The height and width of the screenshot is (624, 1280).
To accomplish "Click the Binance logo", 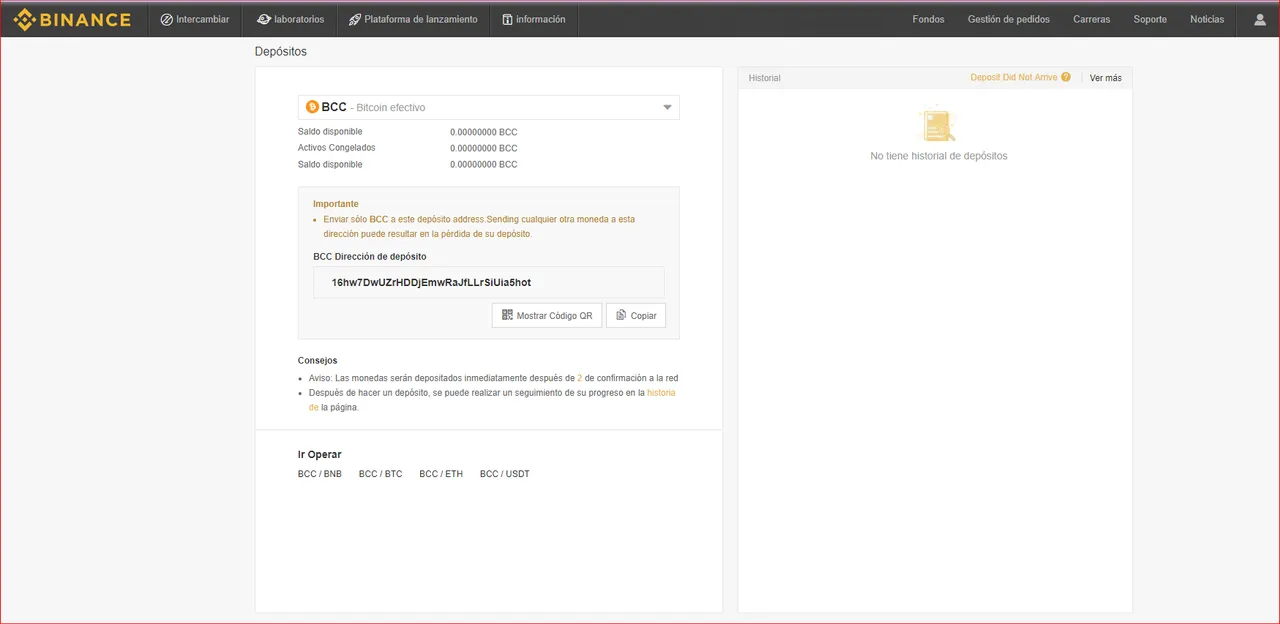I will coord(72,19).
